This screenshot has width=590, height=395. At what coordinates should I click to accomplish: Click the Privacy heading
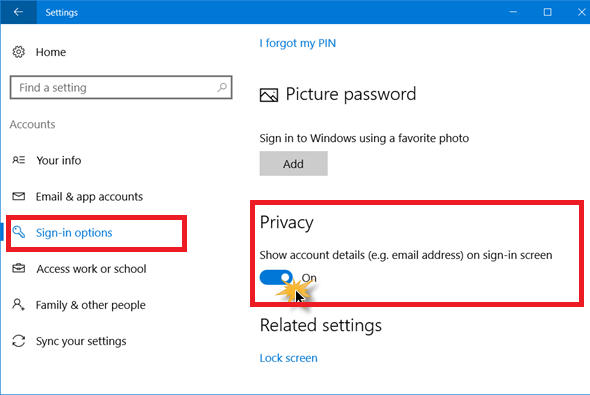click(x=286, y=222)
